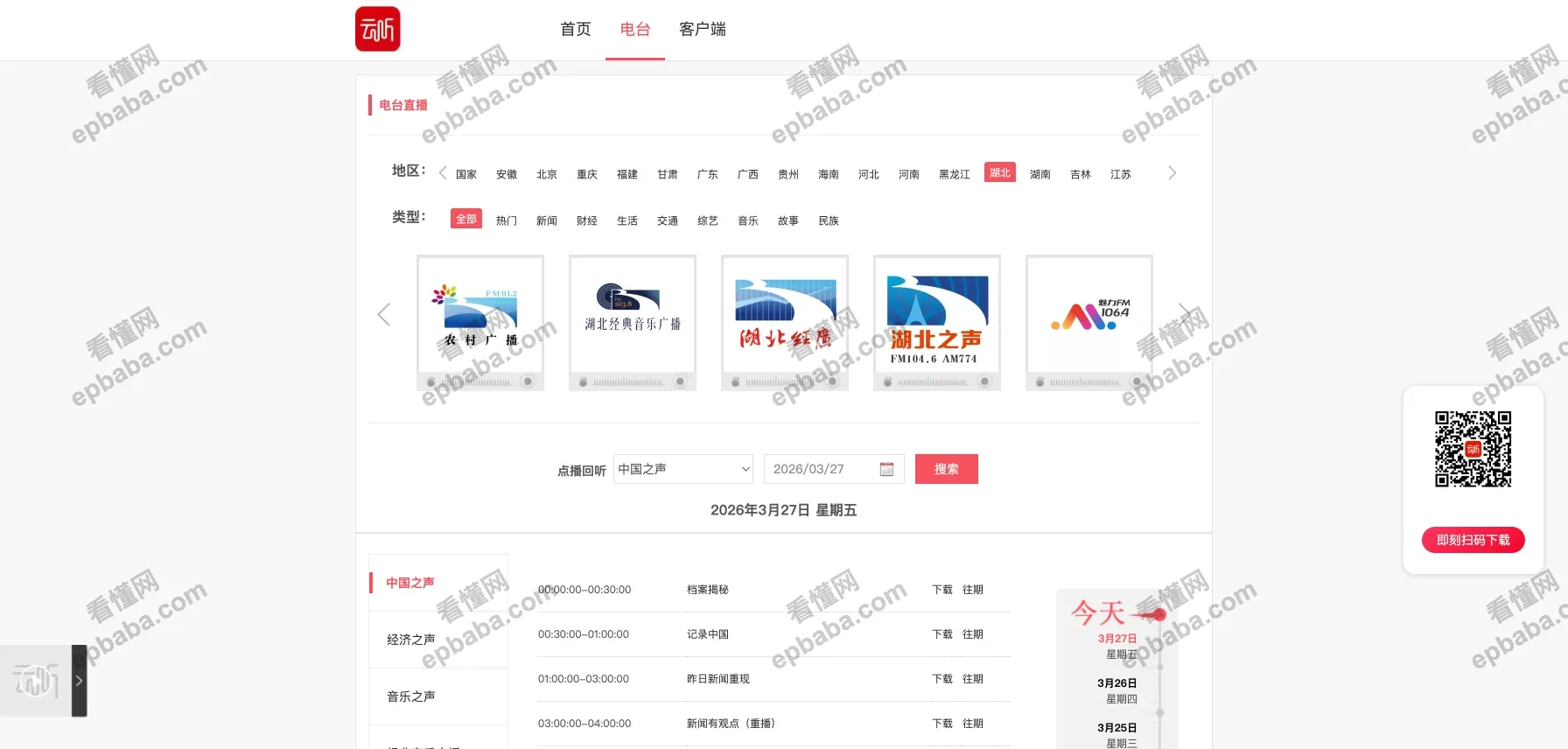The width and height of the screenshot is (1568, 749).
Task: Click the date field showing 2026/03/27
Action: [x=834, y=469]
